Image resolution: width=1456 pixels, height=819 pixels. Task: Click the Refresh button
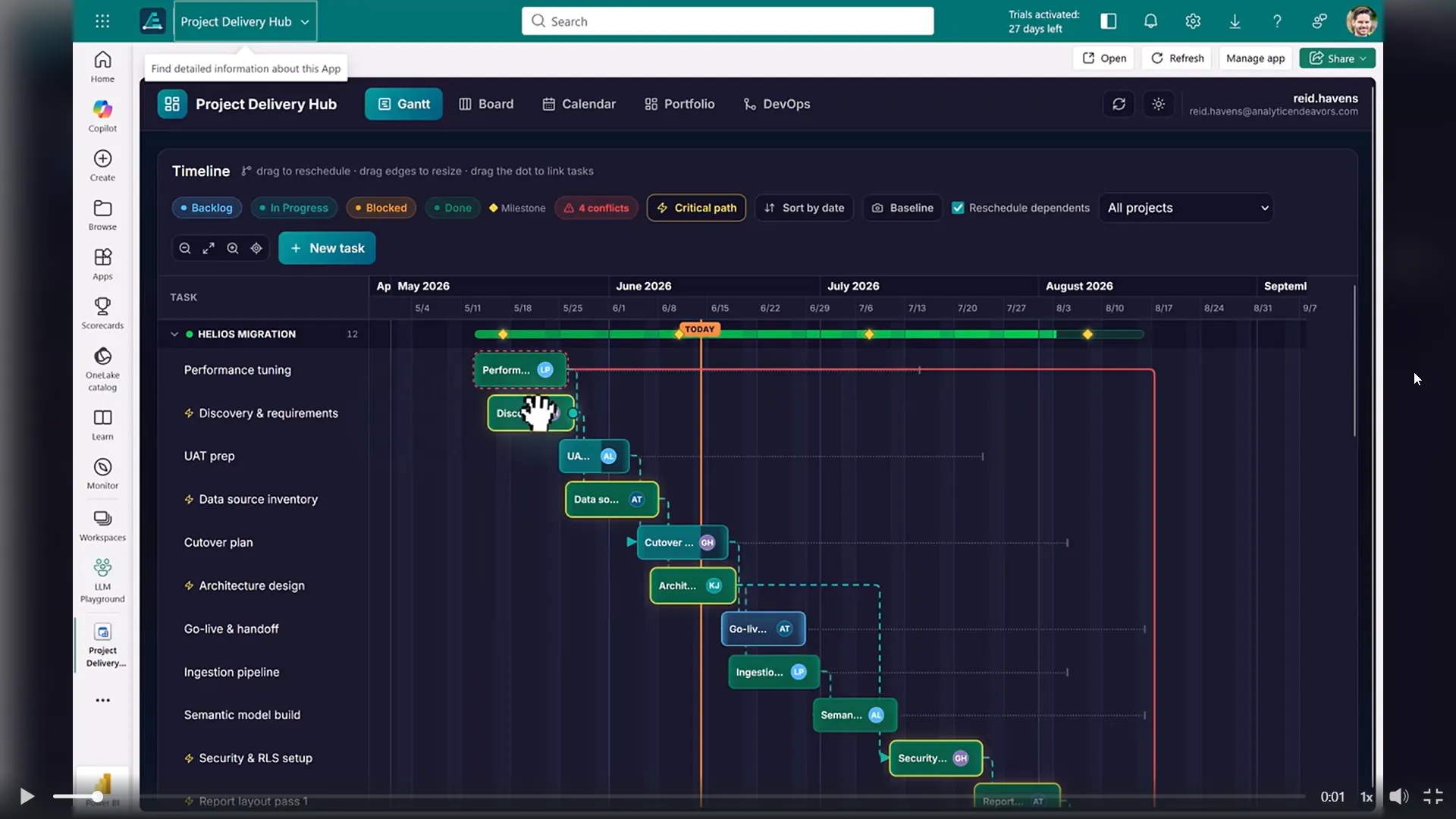click(1177, 58)
